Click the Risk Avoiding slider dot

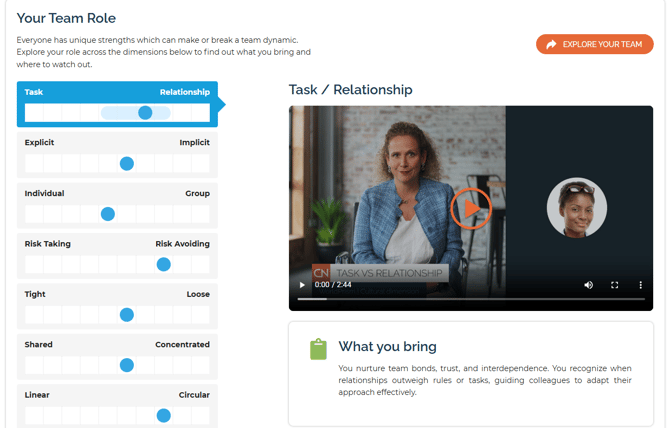164,264
